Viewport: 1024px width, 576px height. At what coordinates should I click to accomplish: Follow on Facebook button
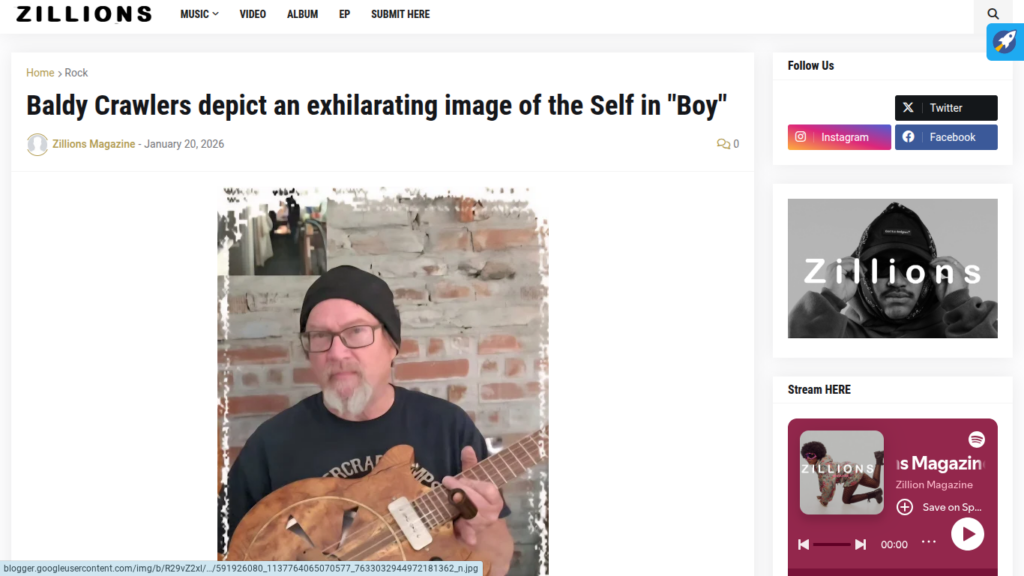(x=946, y=137)
